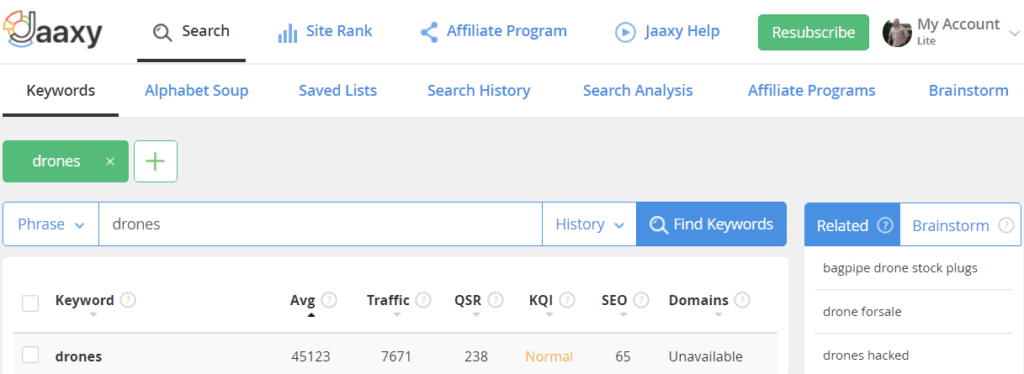The height and width of the screenshot is (374, 1024).
Task: Click the help icon next to QSR column
Action: (496, 300)
